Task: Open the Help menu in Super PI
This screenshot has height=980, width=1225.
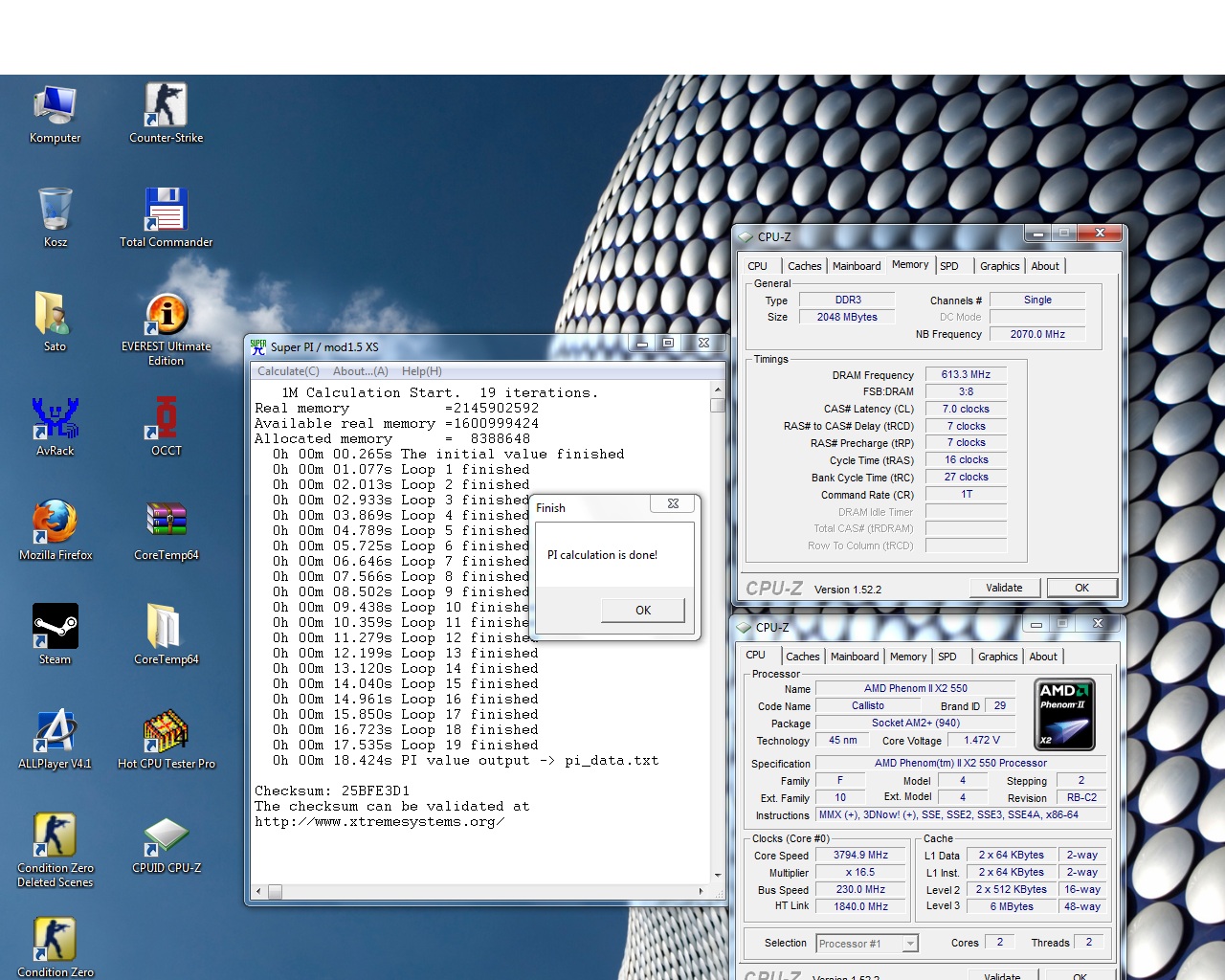Action: tap(421, 371)
